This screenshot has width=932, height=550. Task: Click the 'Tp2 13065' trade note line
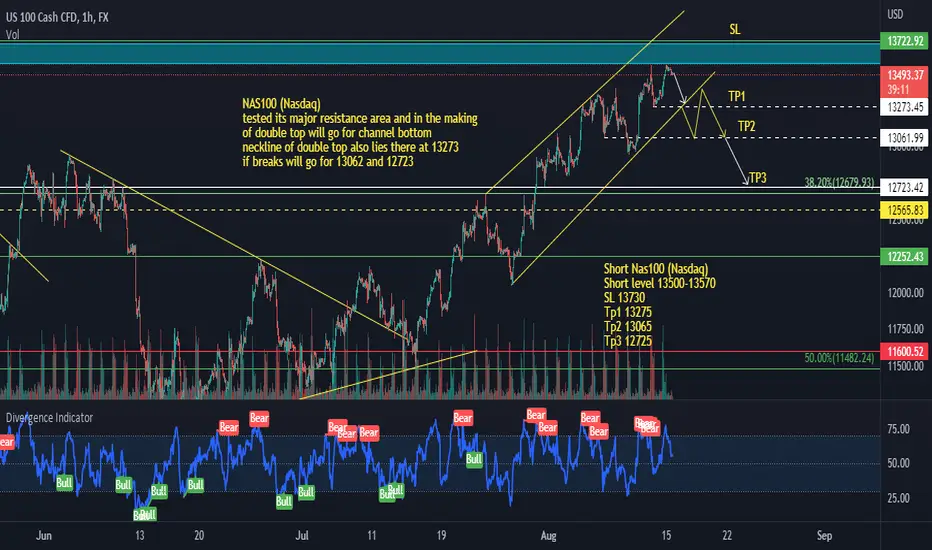(x=628, y=326)
